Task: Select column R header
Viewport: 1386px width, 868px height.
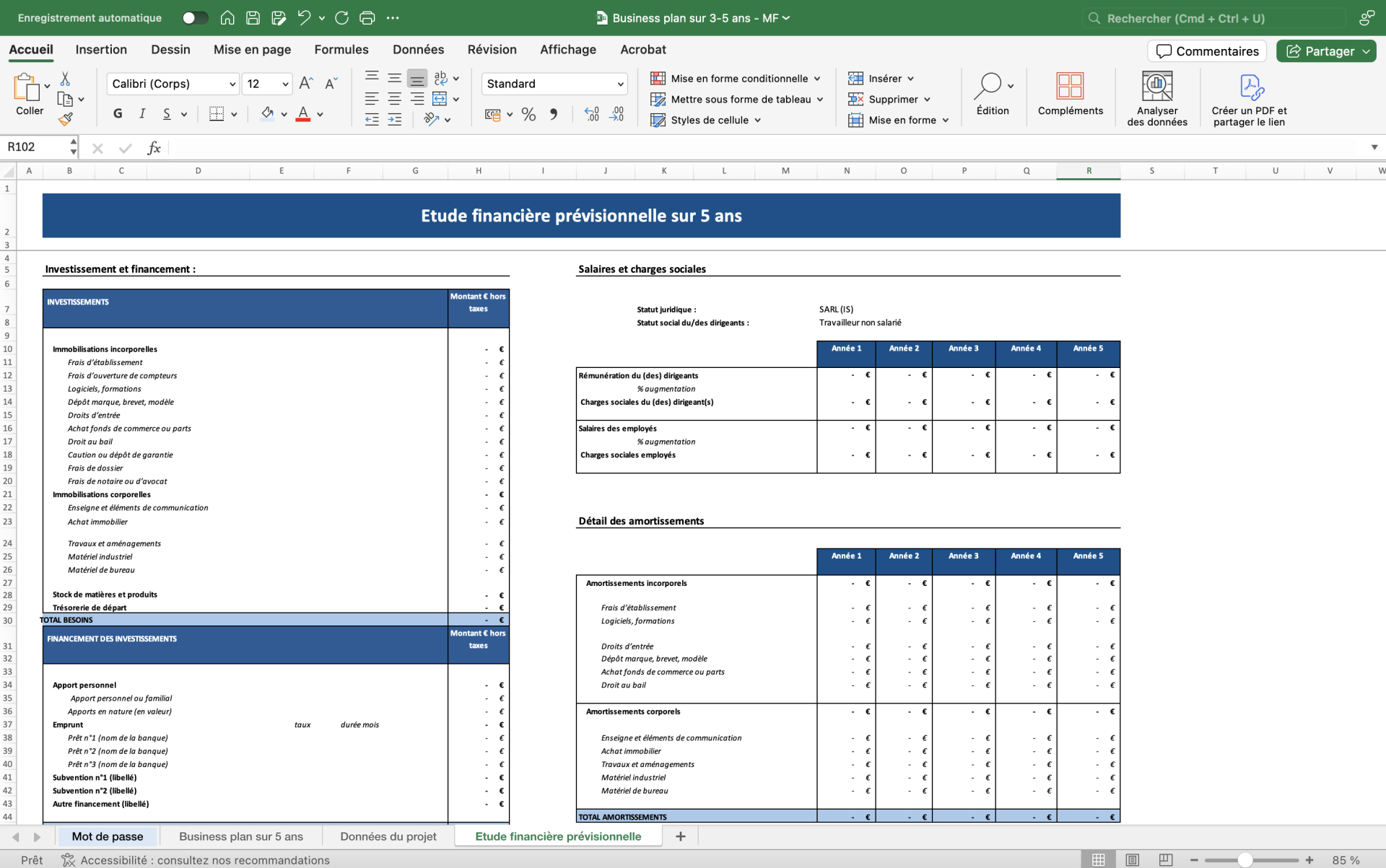Action: pos(1089,171)
